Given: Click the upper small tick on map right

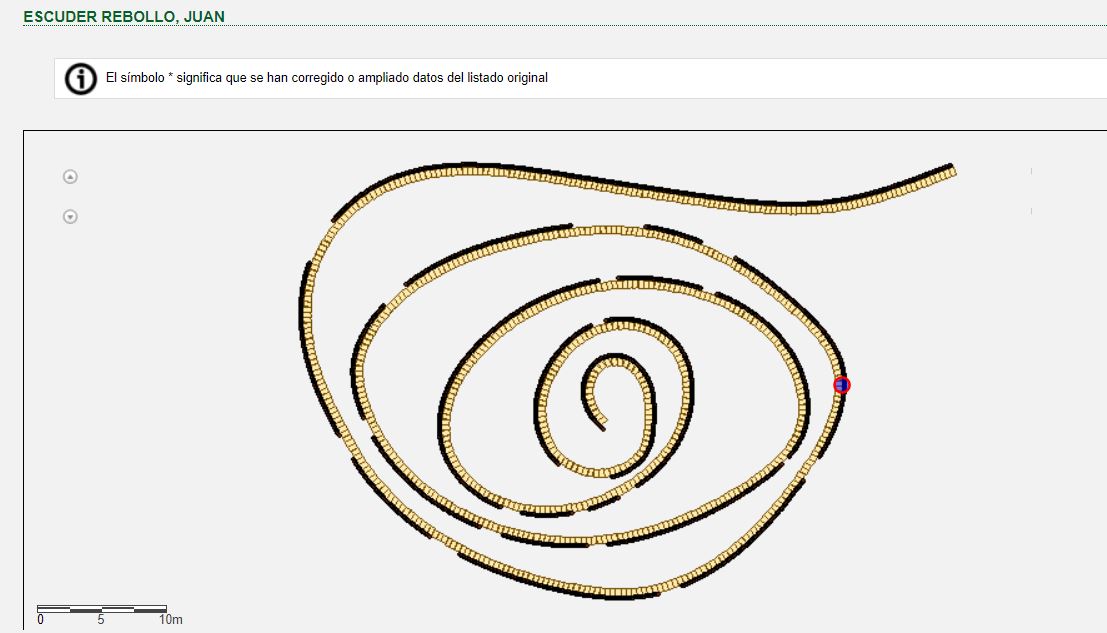Looking at the screenshot, I should (1031, 172).
